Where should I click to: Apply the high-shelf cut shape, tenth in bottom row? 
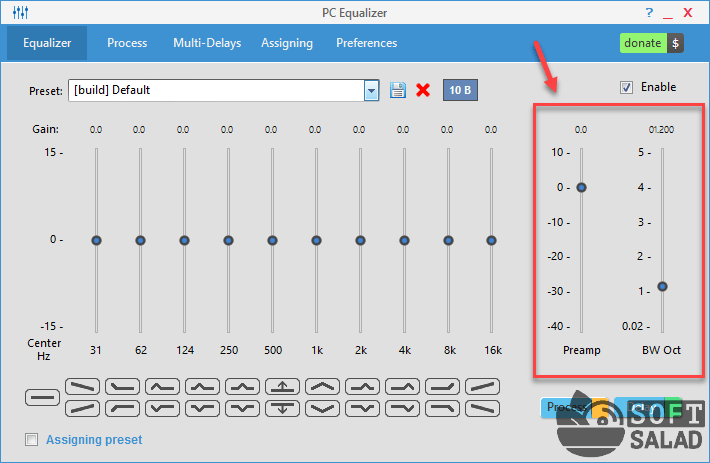point(442,409)
